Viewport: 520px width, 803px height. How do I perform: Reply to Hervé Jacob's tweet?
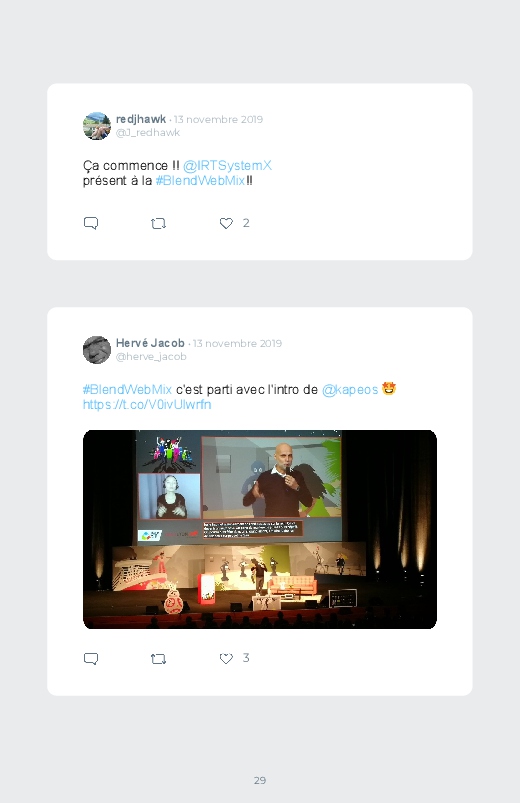tap(91, 659)
